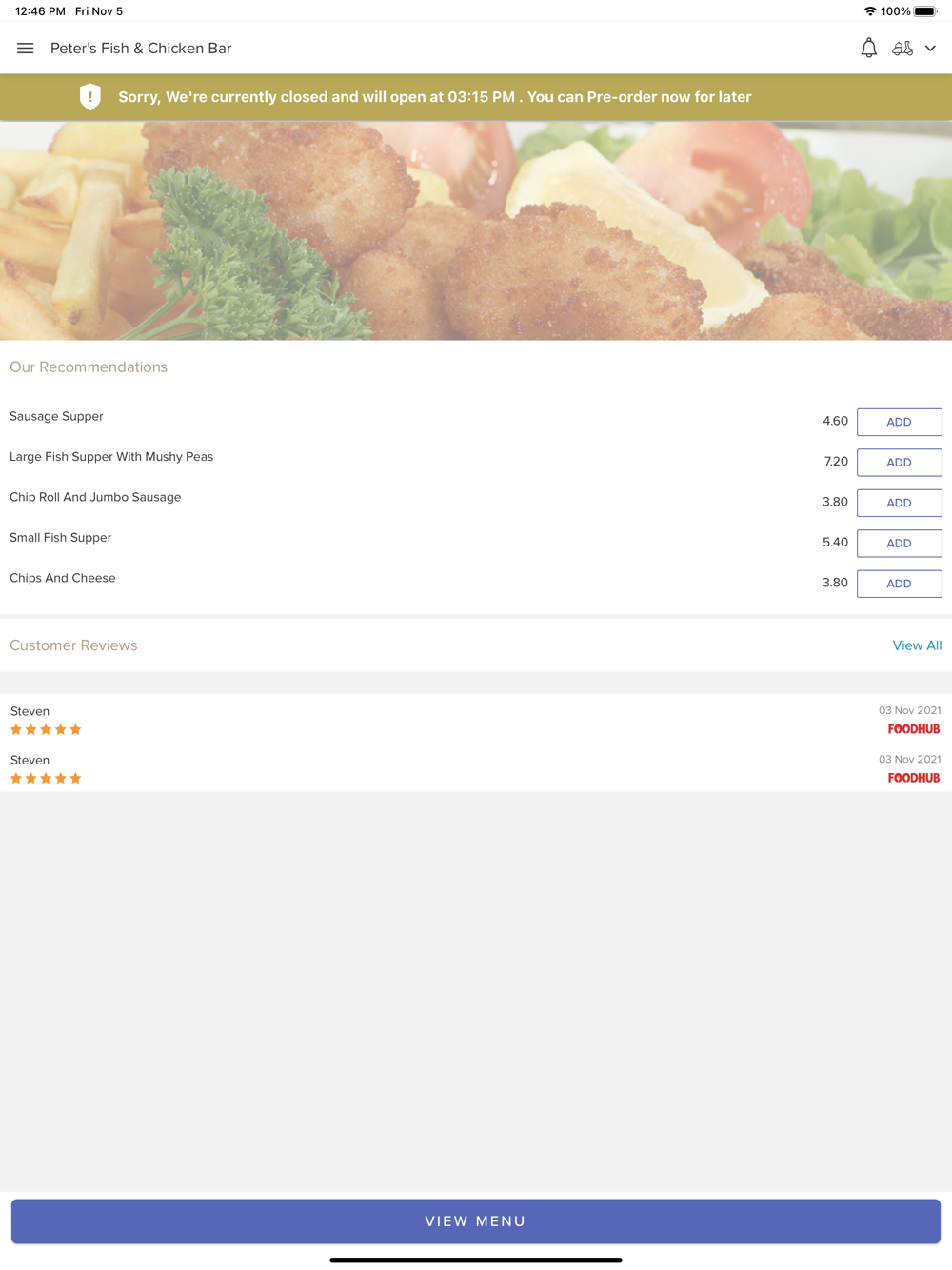This screenshot has height=1270, width=952.
Task: Open the View Menu button
Action: [x=476, y=1221]
